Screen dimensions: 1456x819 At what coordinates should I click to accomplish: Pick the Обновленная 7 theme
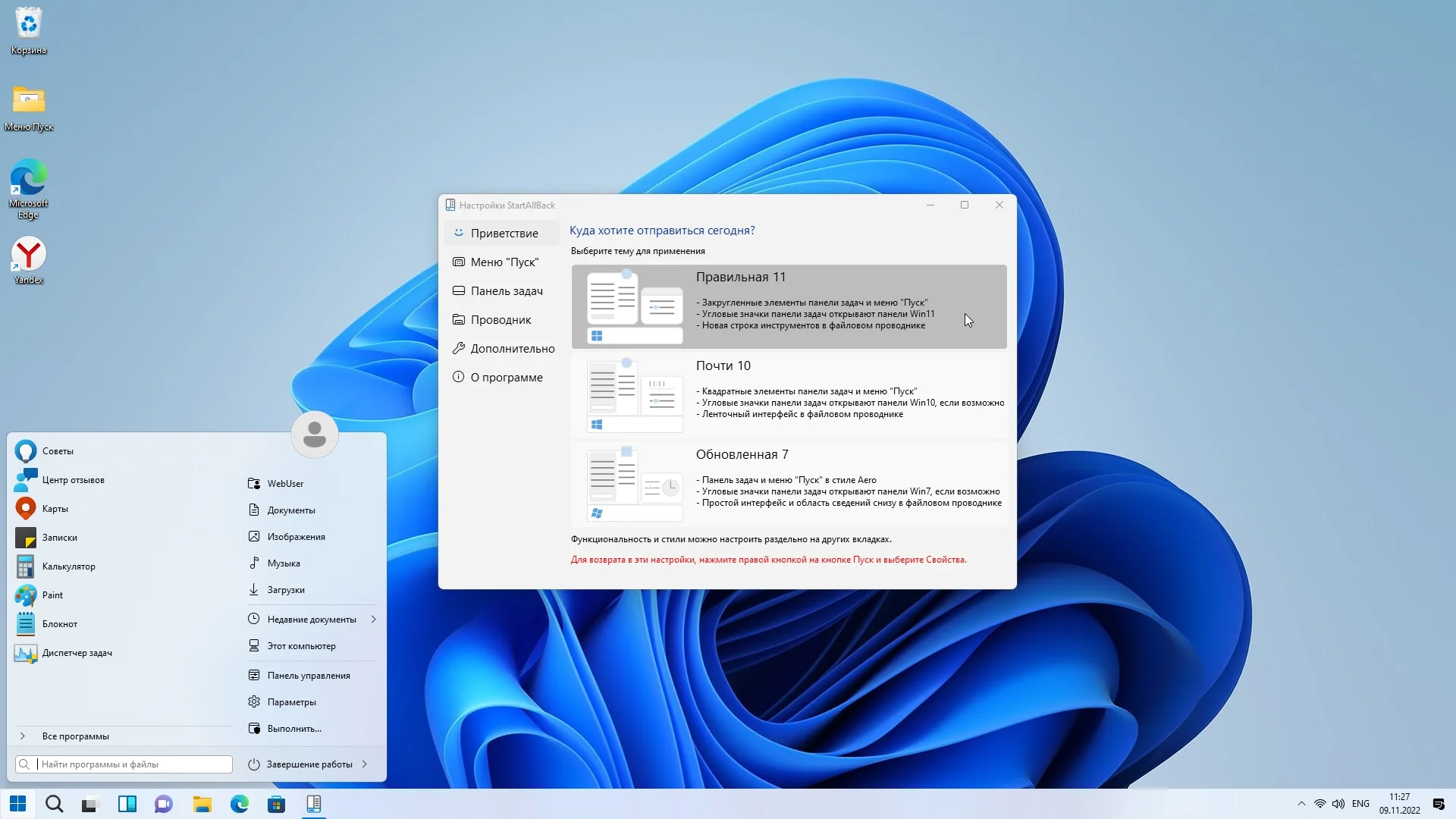coord(789,484)
